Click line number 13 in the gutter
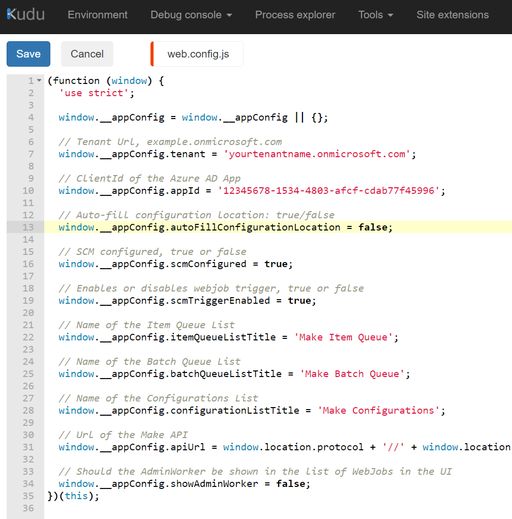512x519 pixels. point(28,227)
